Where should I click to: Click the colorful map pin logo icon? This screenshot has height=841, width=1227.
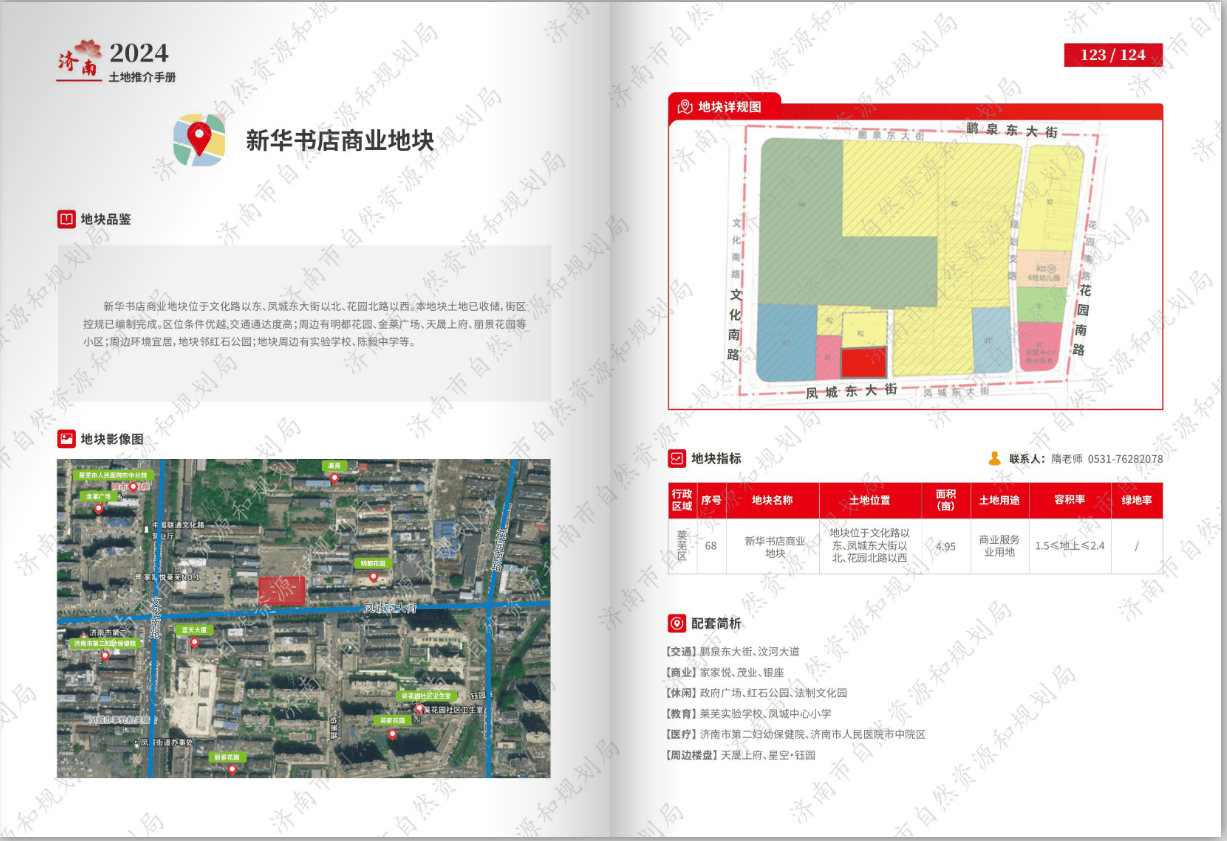(199, 139)
